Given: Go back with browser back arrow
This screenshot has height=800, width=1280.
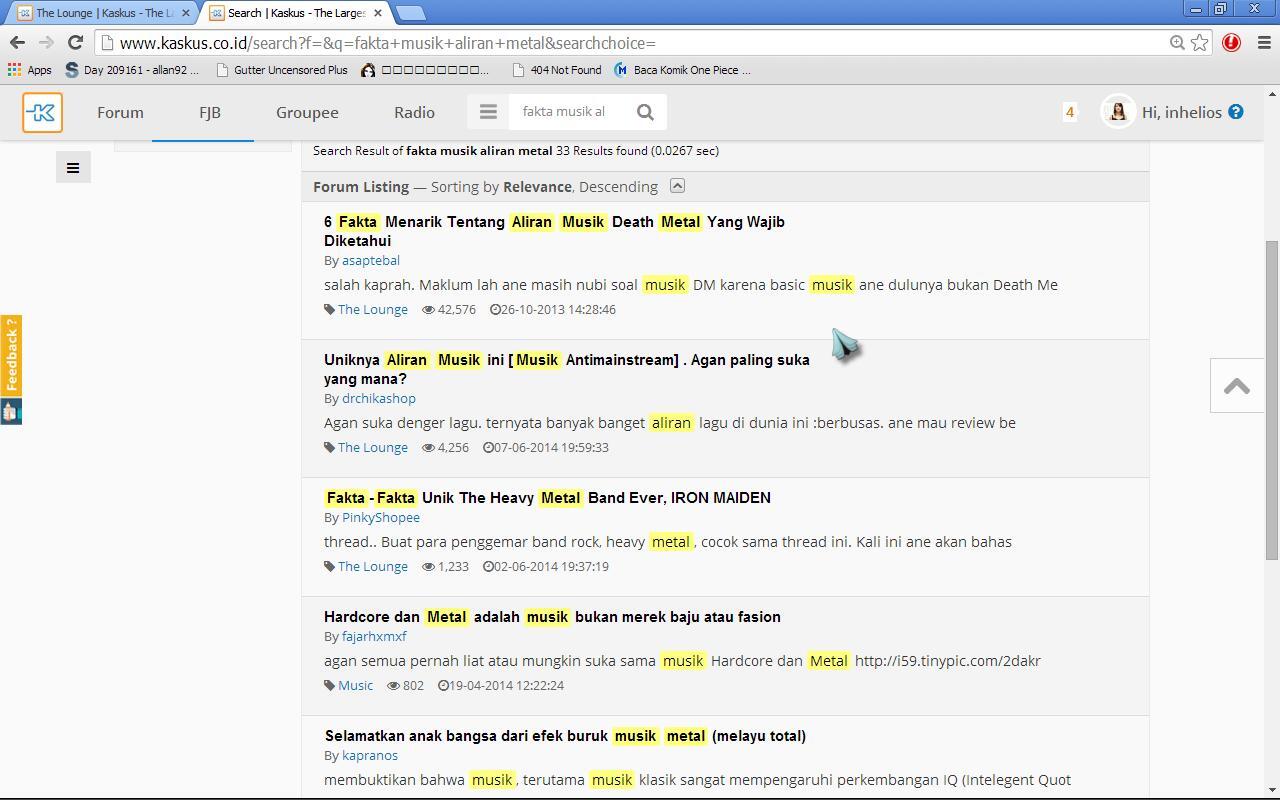Looking at the screenshot, I should [x=17, y=42].
